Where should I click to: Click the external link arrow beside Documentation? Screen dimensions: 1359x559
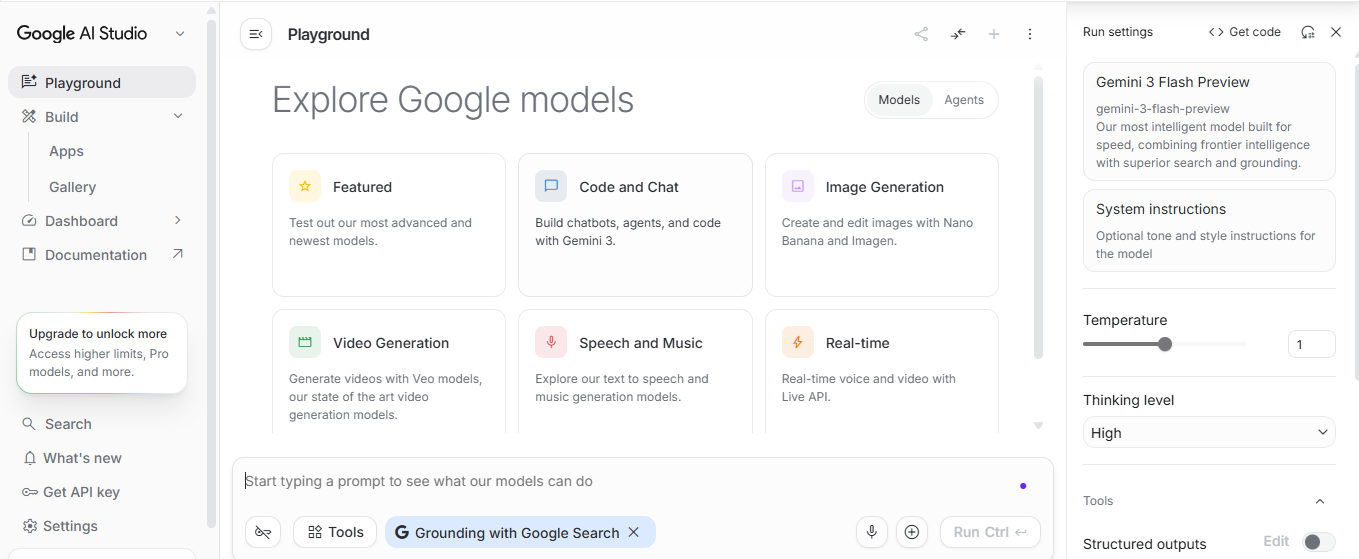pyautogui.click(x=177, y=254)
